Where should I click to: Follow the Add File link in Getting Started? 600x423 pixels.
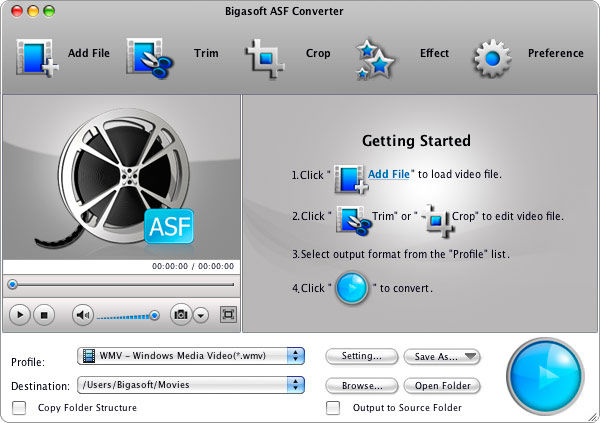tap(389, 174)
